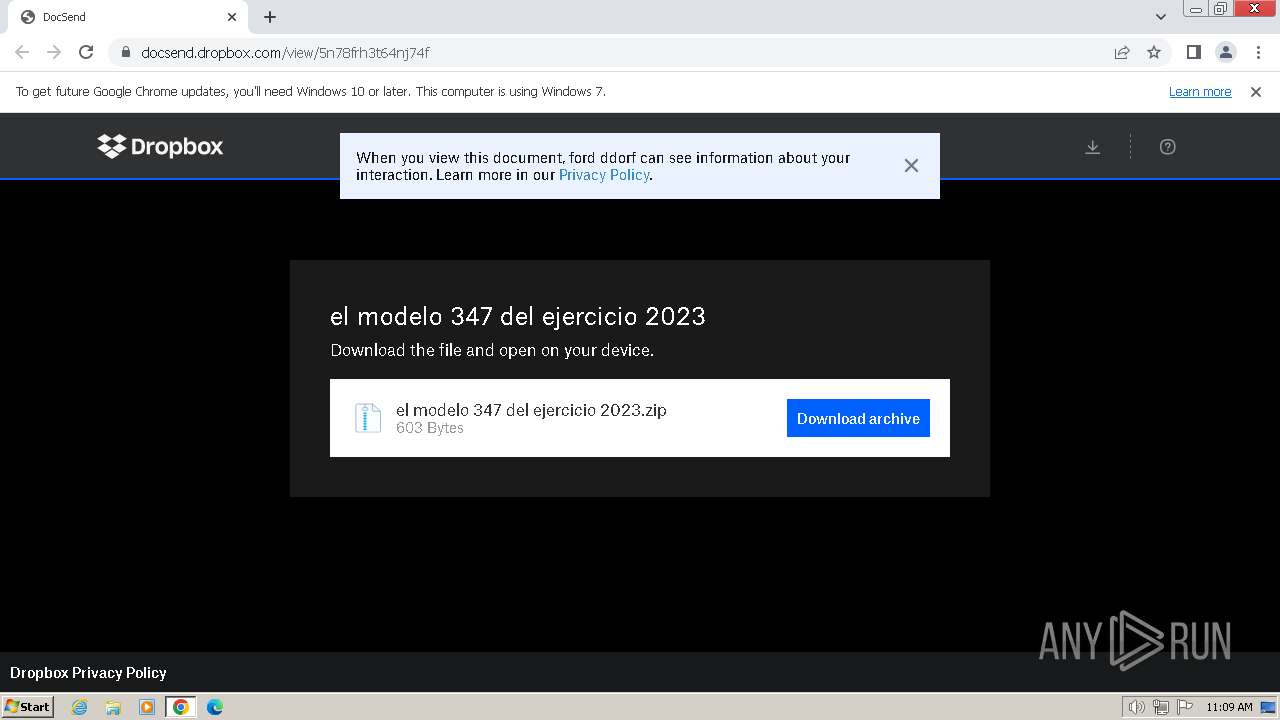Click Learn more about Chrome updates

1200,92
